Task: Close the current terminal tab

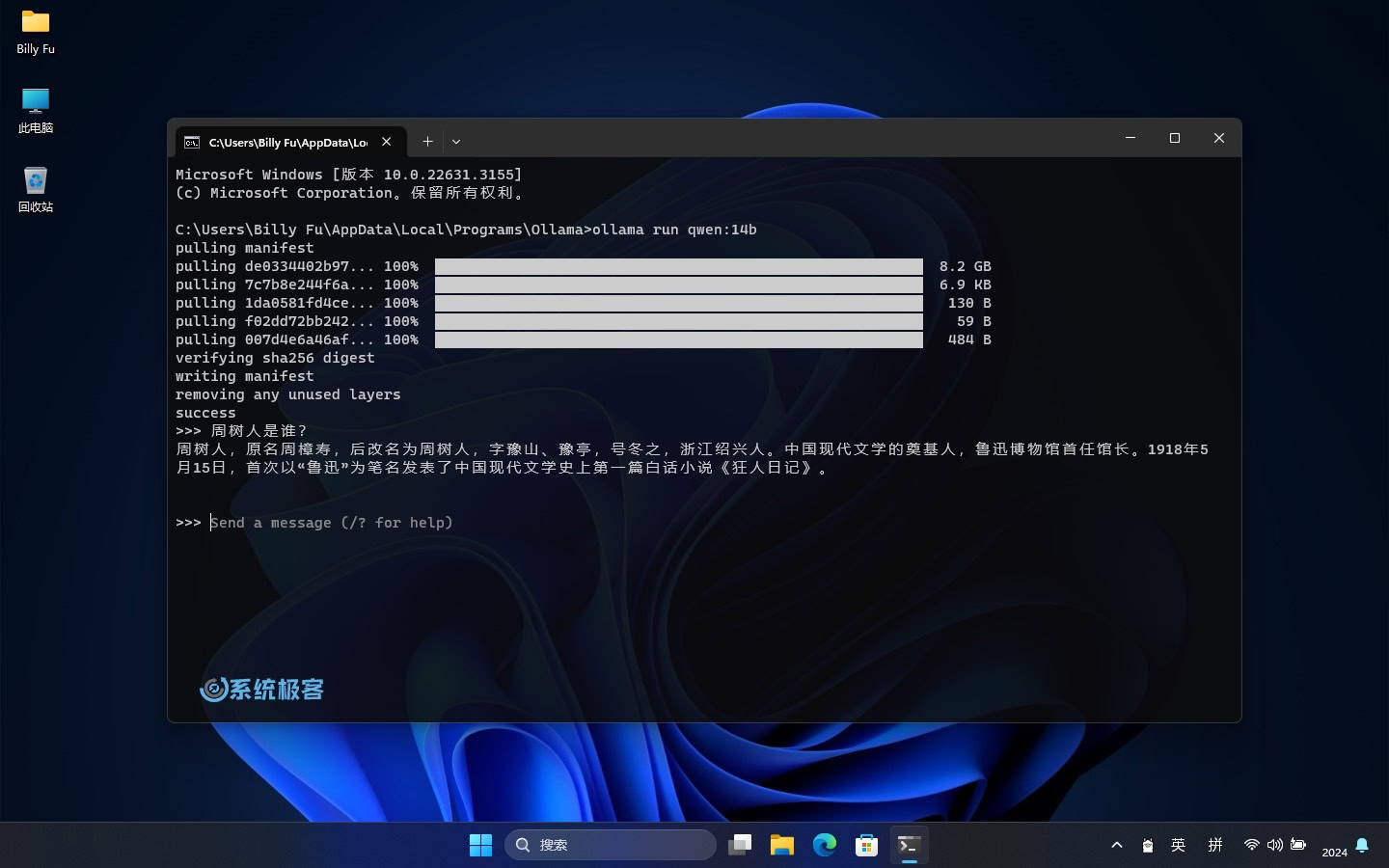Action: click(387, 142)
